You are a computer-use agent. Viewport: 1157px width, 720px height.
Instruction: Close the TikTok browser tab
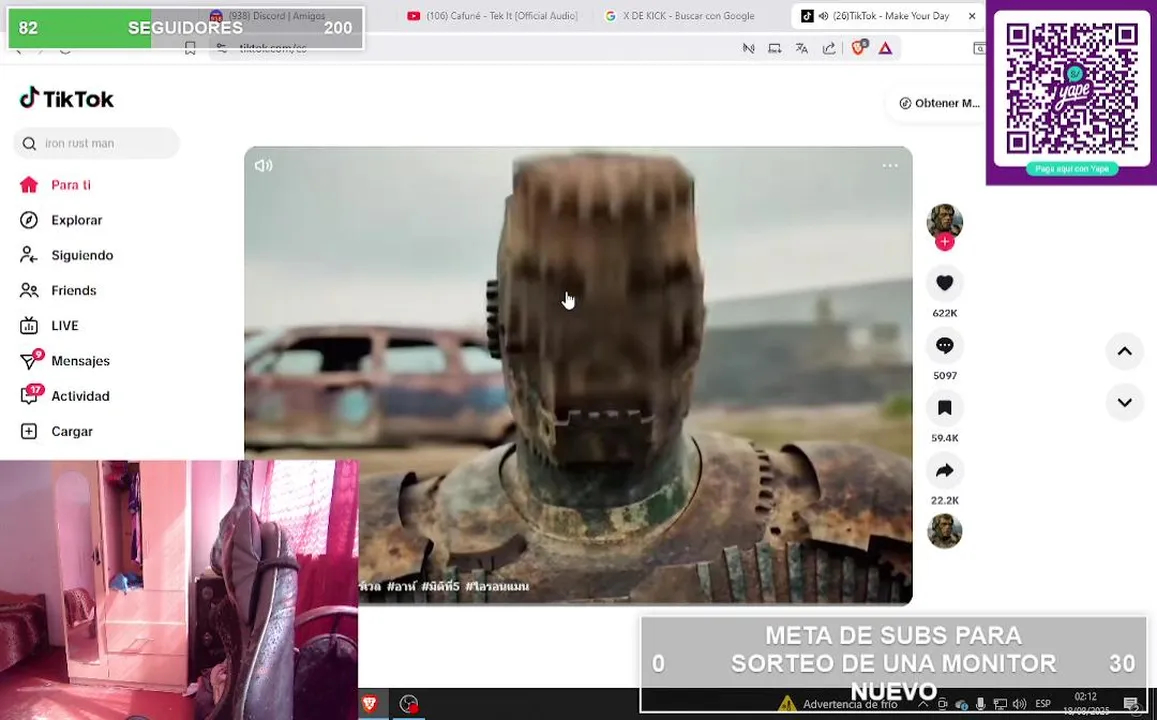972,15
